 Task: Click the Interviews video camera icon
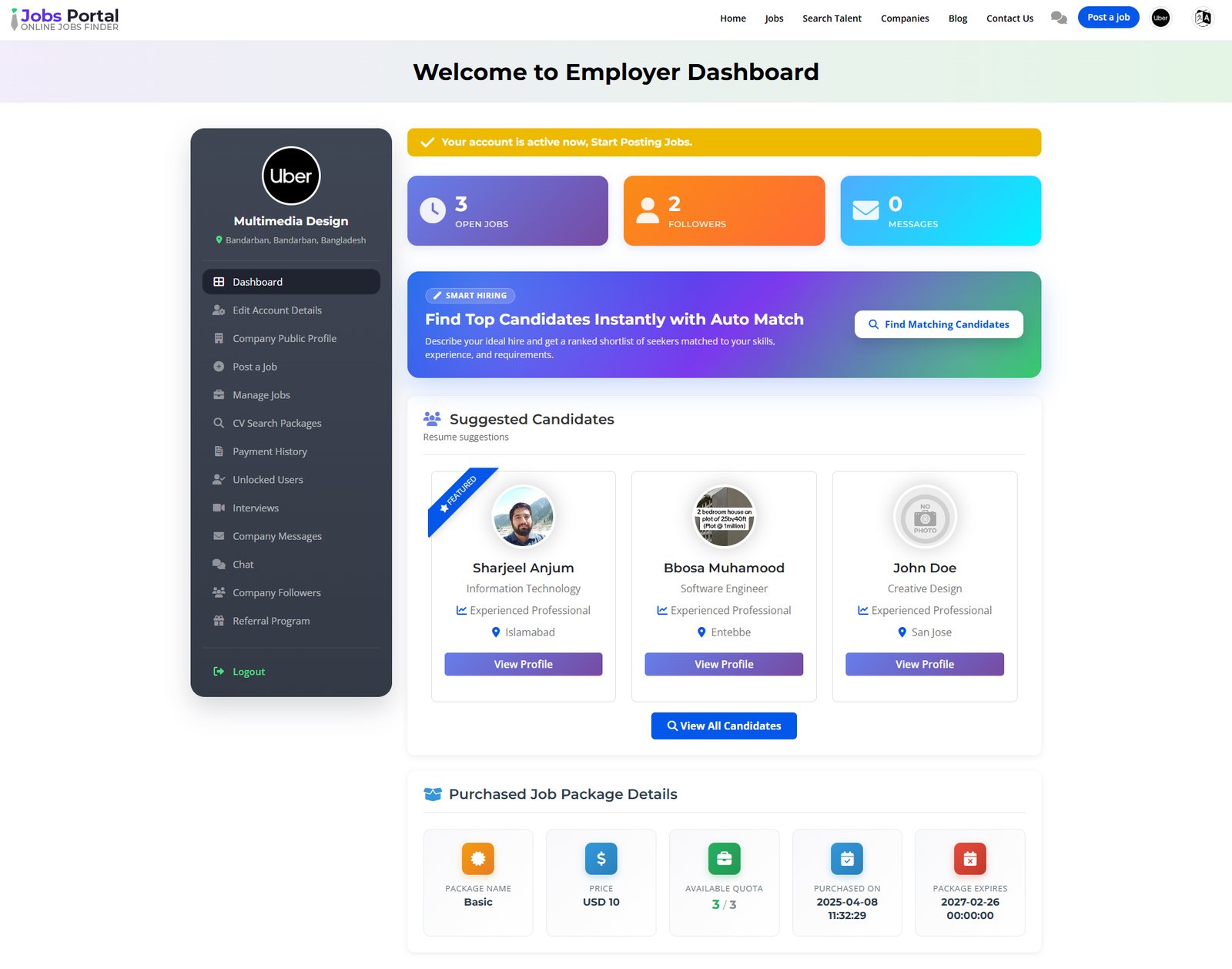(219, 508)
